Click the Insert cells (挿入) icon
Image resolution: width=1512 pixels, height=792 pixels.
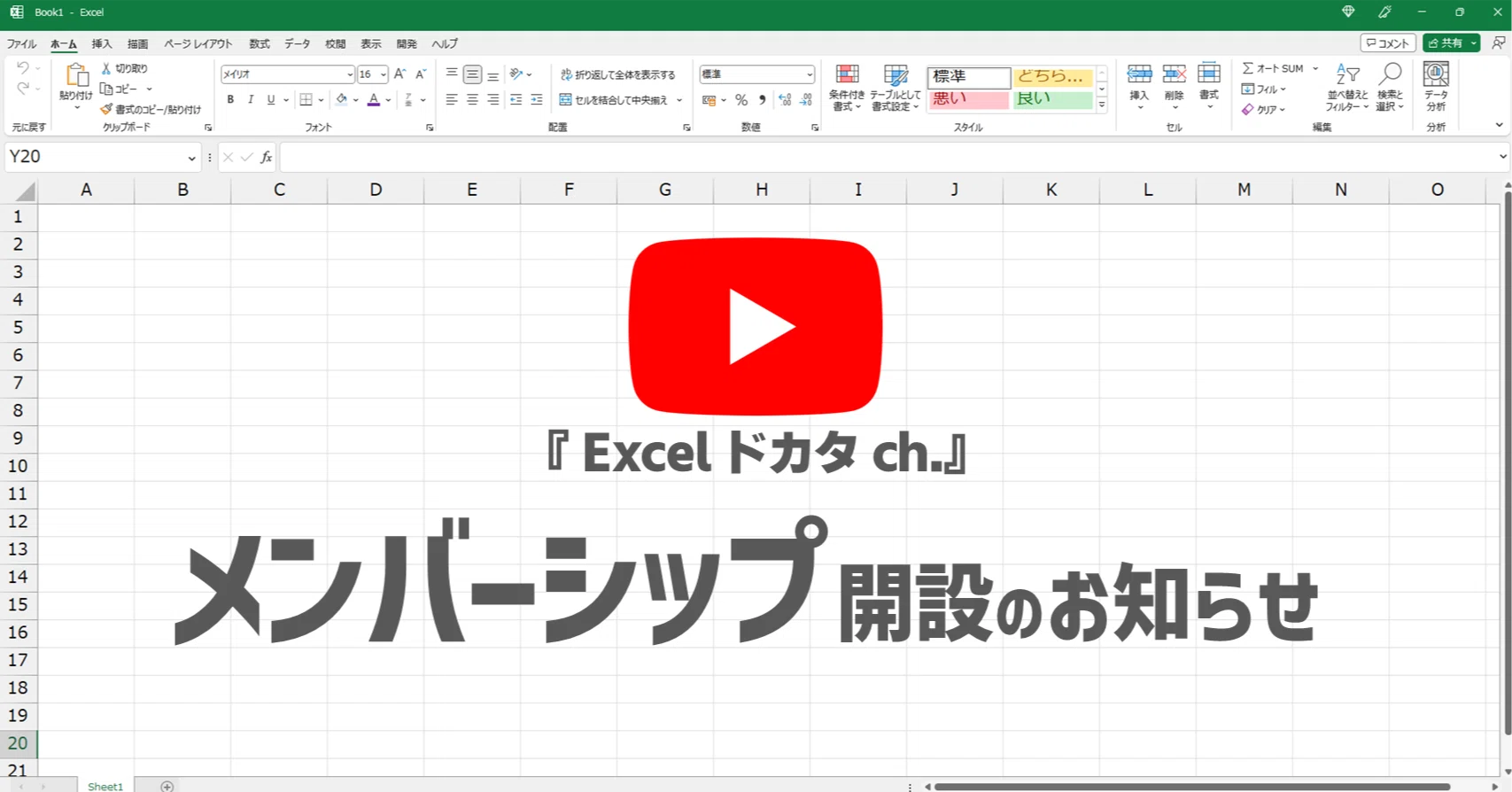[1139, 74]
